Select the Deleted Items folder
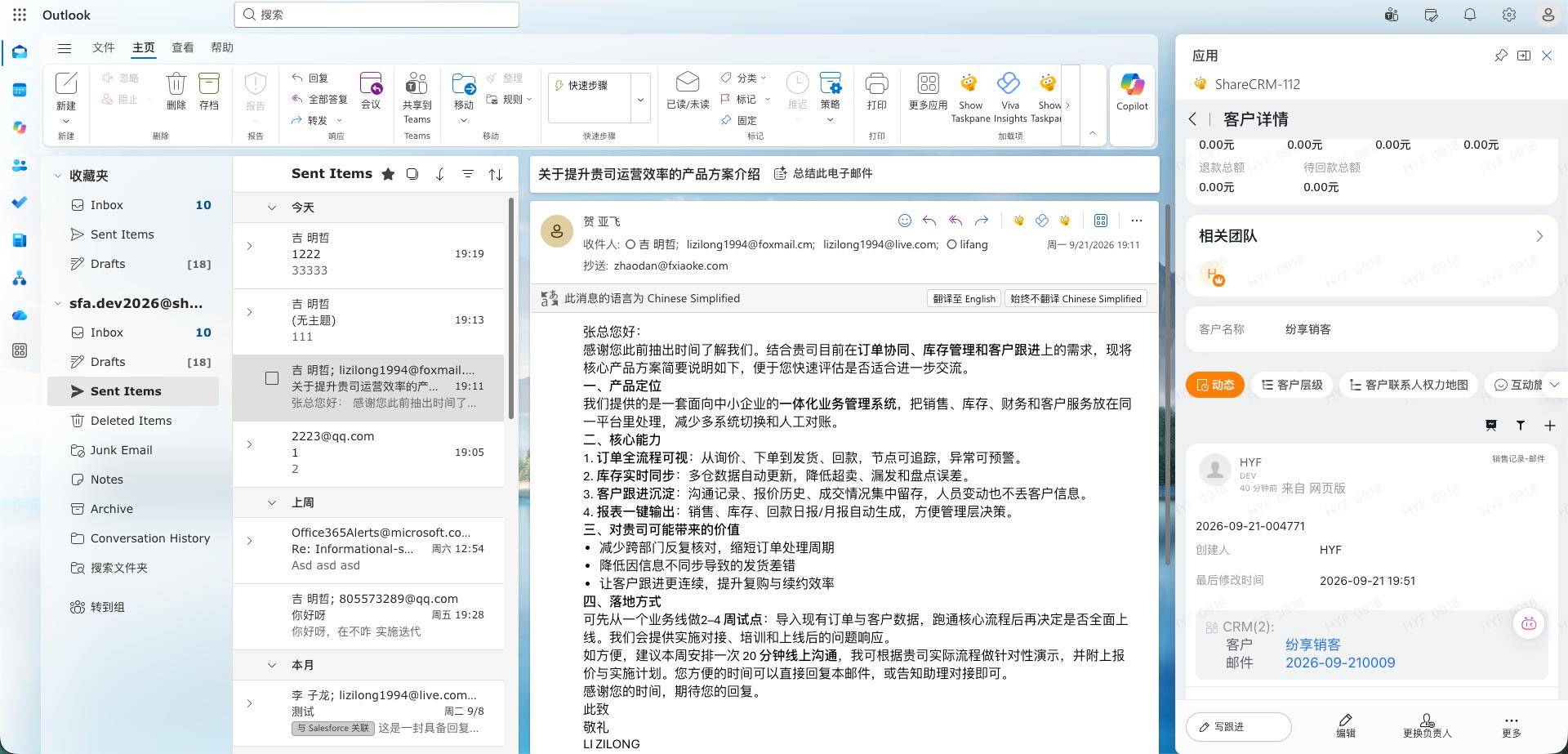Viewport: 1568px width, 754px height. 133,421
